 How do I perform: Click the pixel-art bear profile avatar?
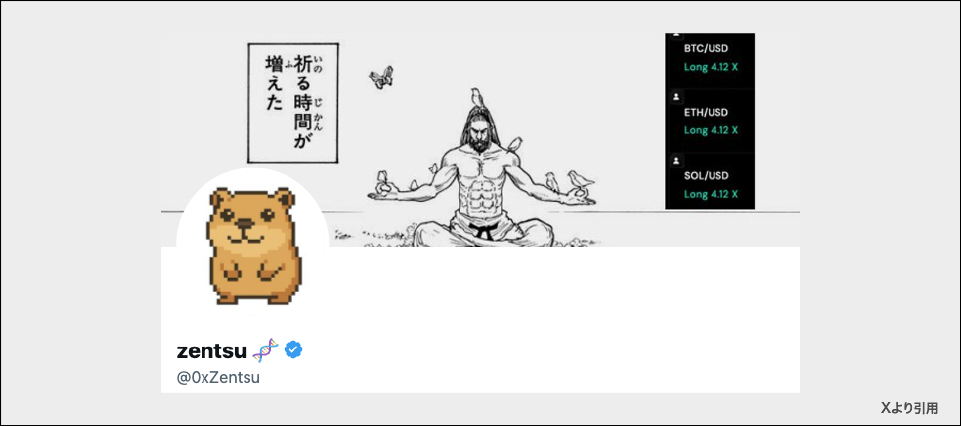point(253,245)
